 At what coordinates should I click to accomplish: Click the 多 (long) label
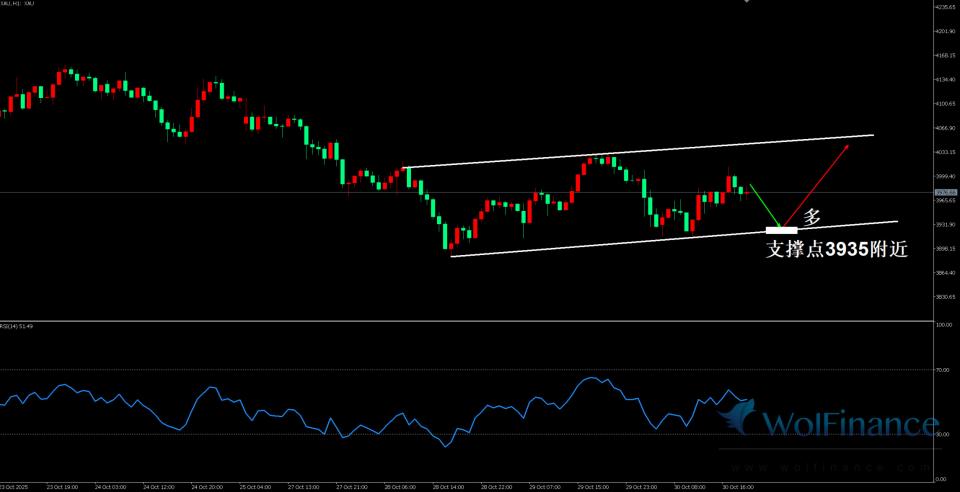(812, 216)
